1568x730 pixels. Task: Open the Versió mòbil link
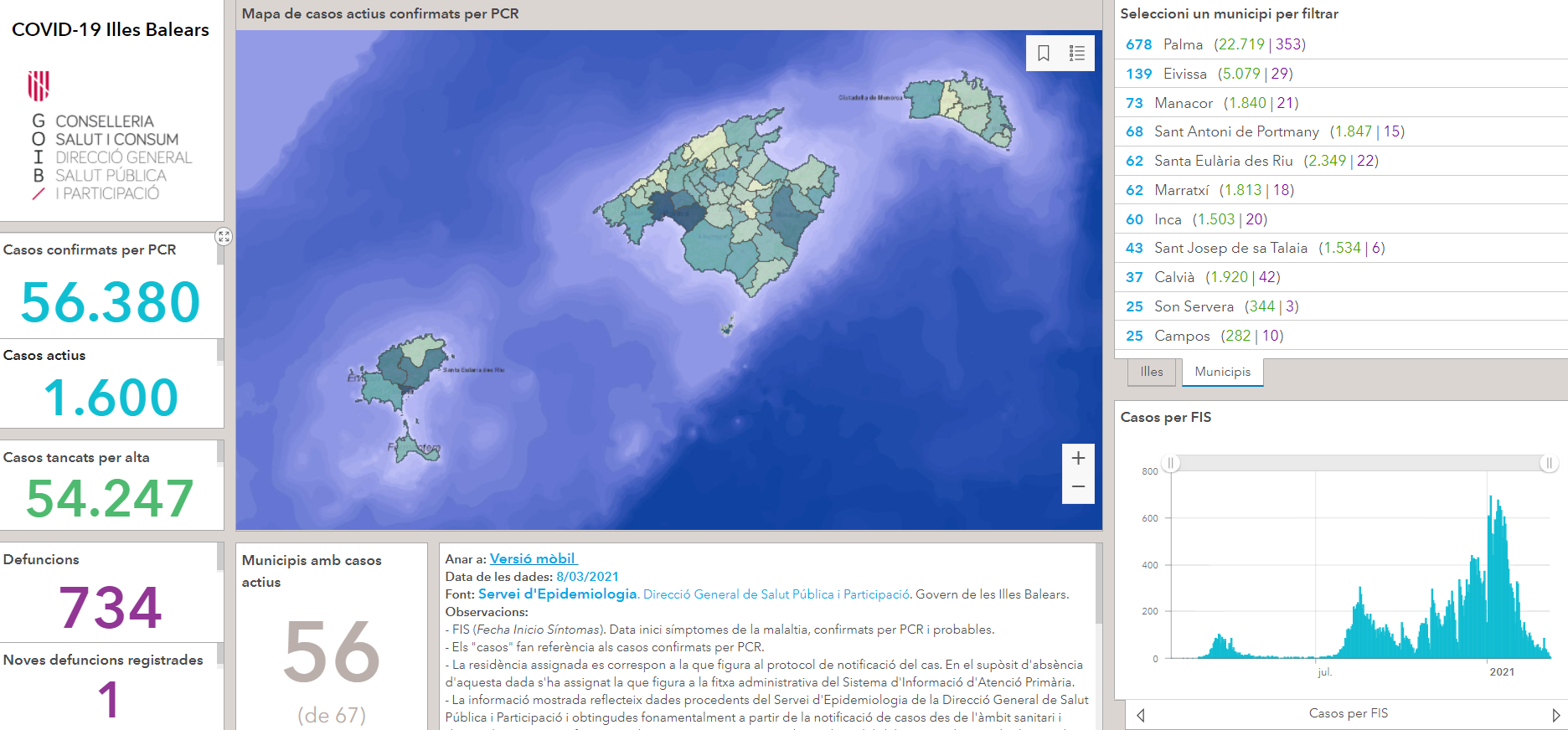pos(533,558)
